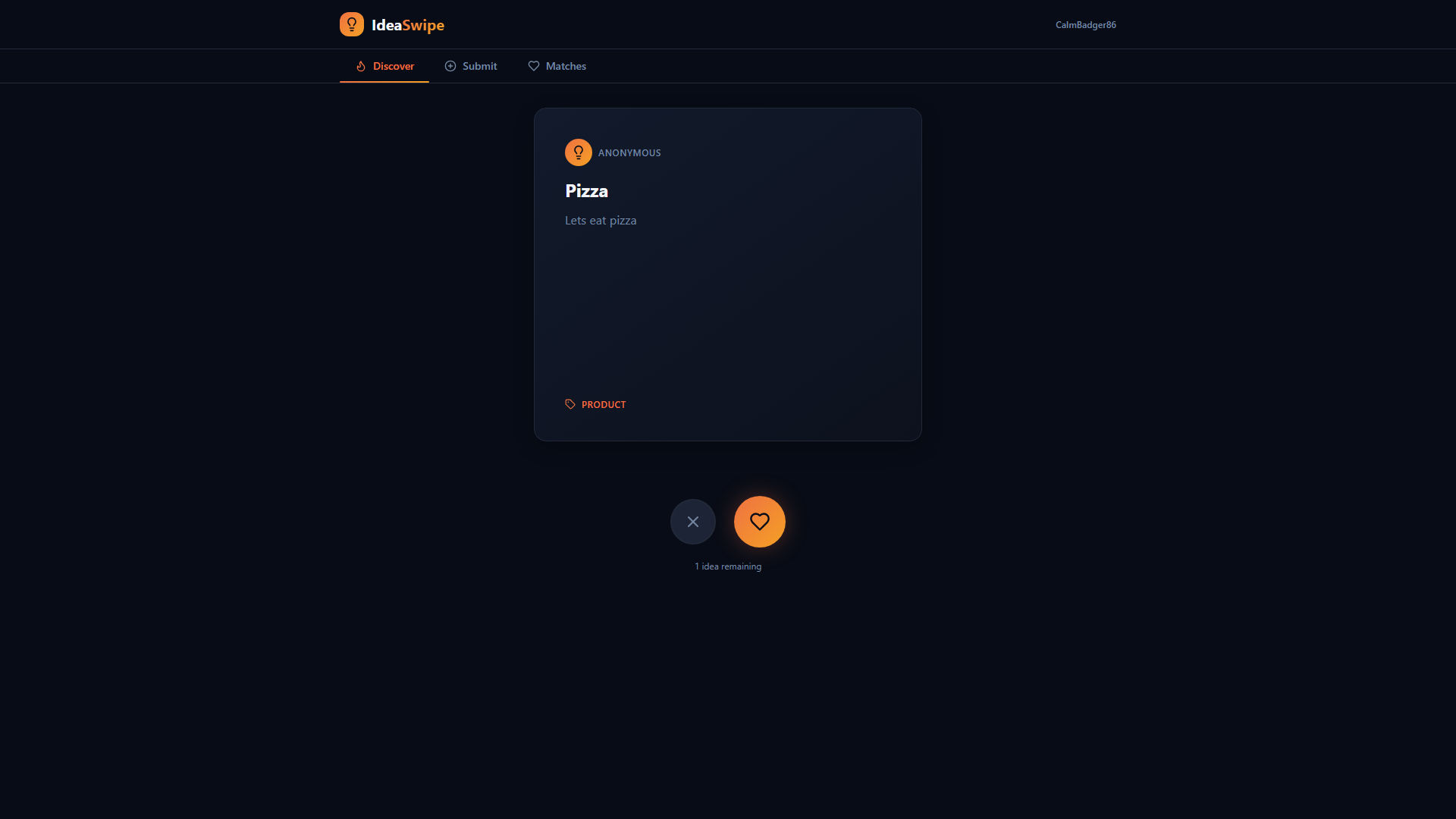Click the flame icon beside Discover
The width and height of the screenshot is (1456, 819).
361,66
